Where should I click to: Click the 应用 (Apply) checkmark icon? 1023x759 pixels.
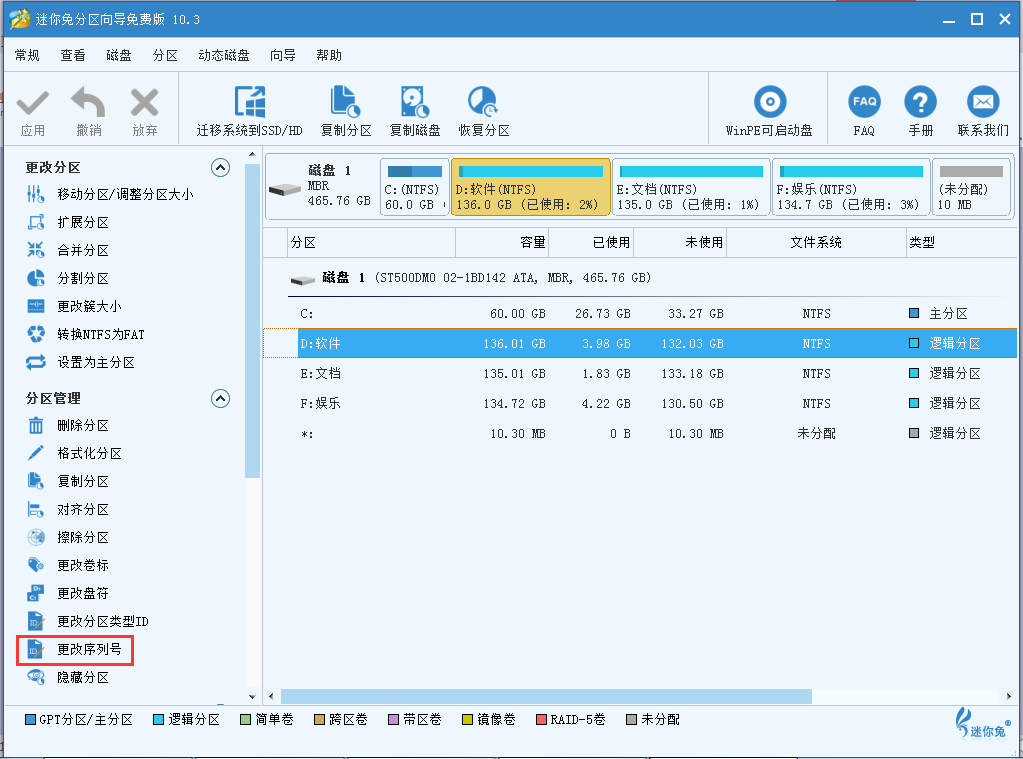tap(33, 102)
